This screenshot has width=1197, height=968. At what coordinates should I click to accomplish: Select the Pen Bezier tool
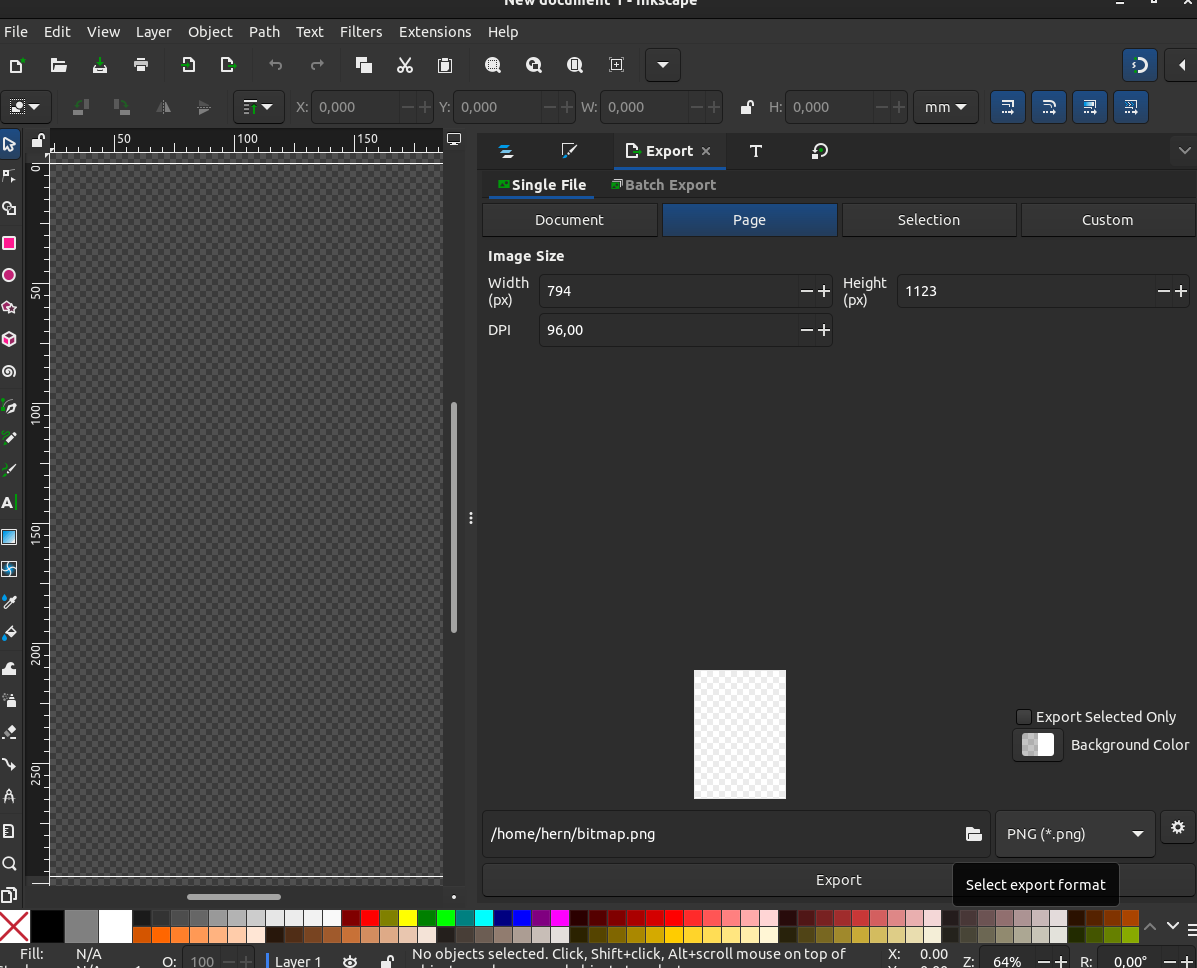coord(9,406)
